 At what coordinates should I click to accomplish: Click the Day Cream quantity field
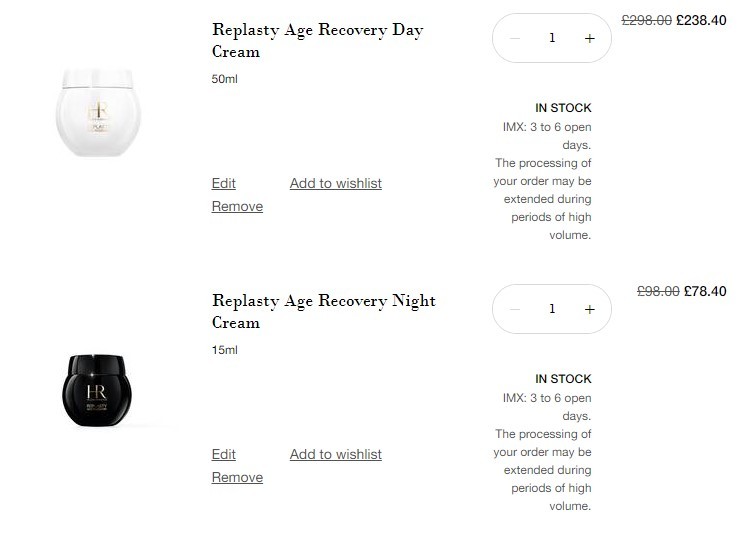click(x=552, y=38)
